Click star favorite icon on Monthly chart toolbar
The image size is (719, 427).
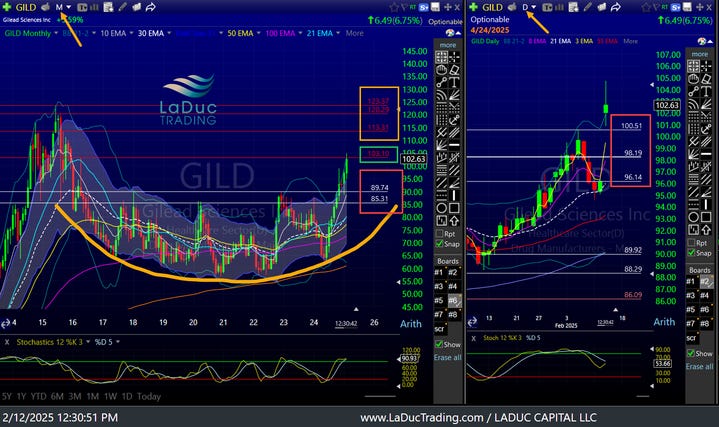(393, 7)
